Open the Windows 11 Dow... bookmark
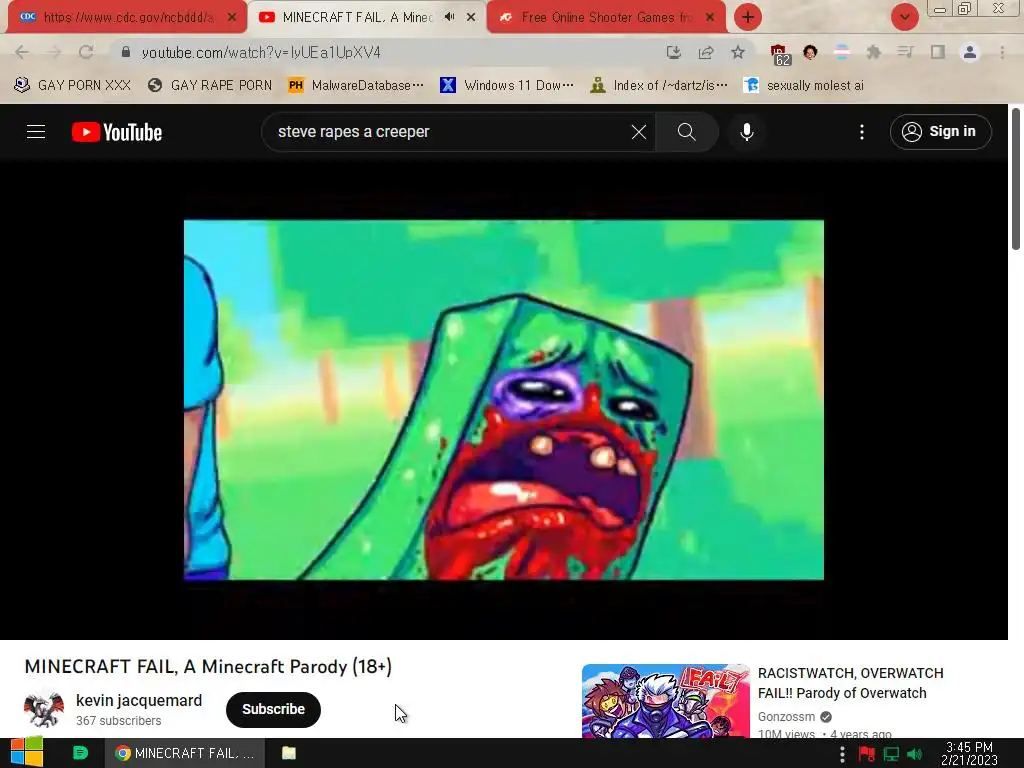Screen dimensions: 1024x768 click(507, 85)
